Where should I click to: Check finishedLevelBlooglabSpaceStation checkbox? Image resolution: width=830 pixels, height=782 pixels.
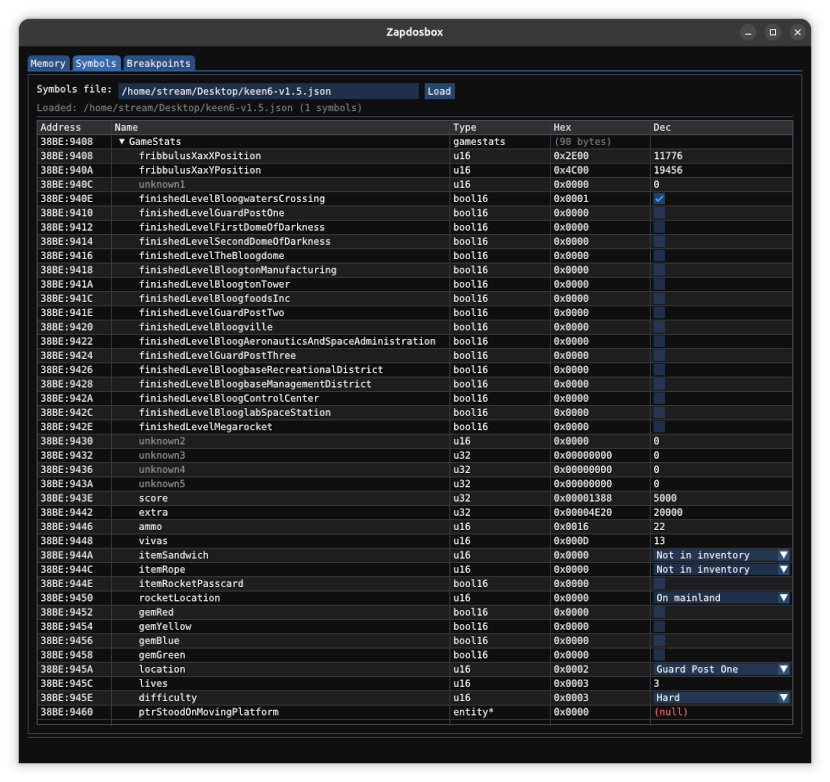coord(659,412)
